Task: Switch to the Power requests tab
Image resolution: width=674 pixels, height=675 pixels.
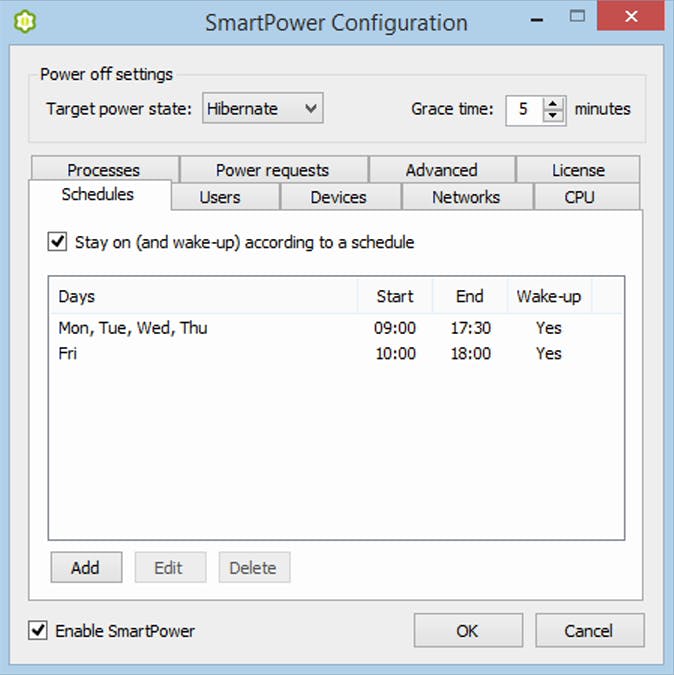Action: tap(273, 170)
